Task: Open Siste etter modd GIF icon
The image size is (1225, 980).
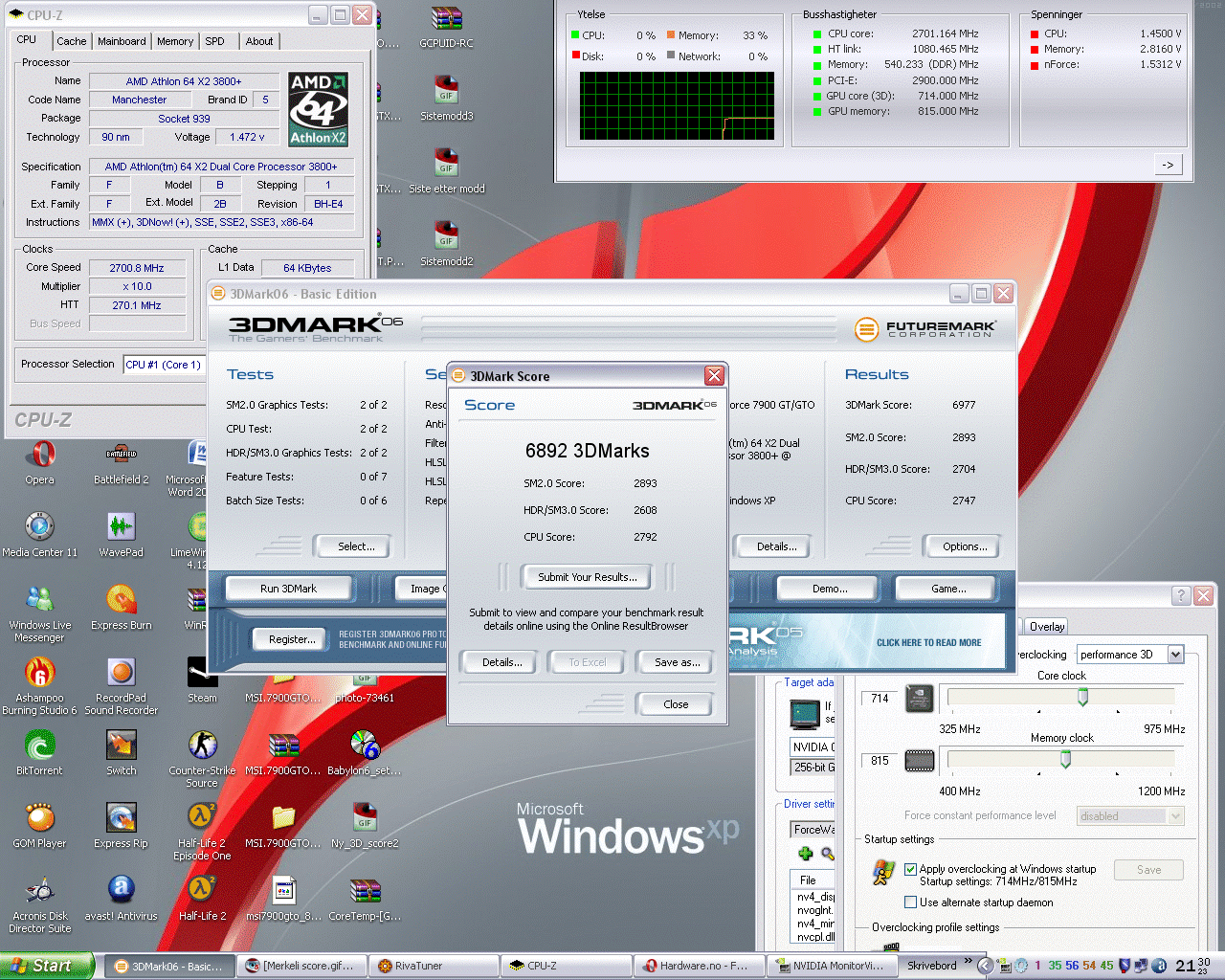Action: (446, 171)
